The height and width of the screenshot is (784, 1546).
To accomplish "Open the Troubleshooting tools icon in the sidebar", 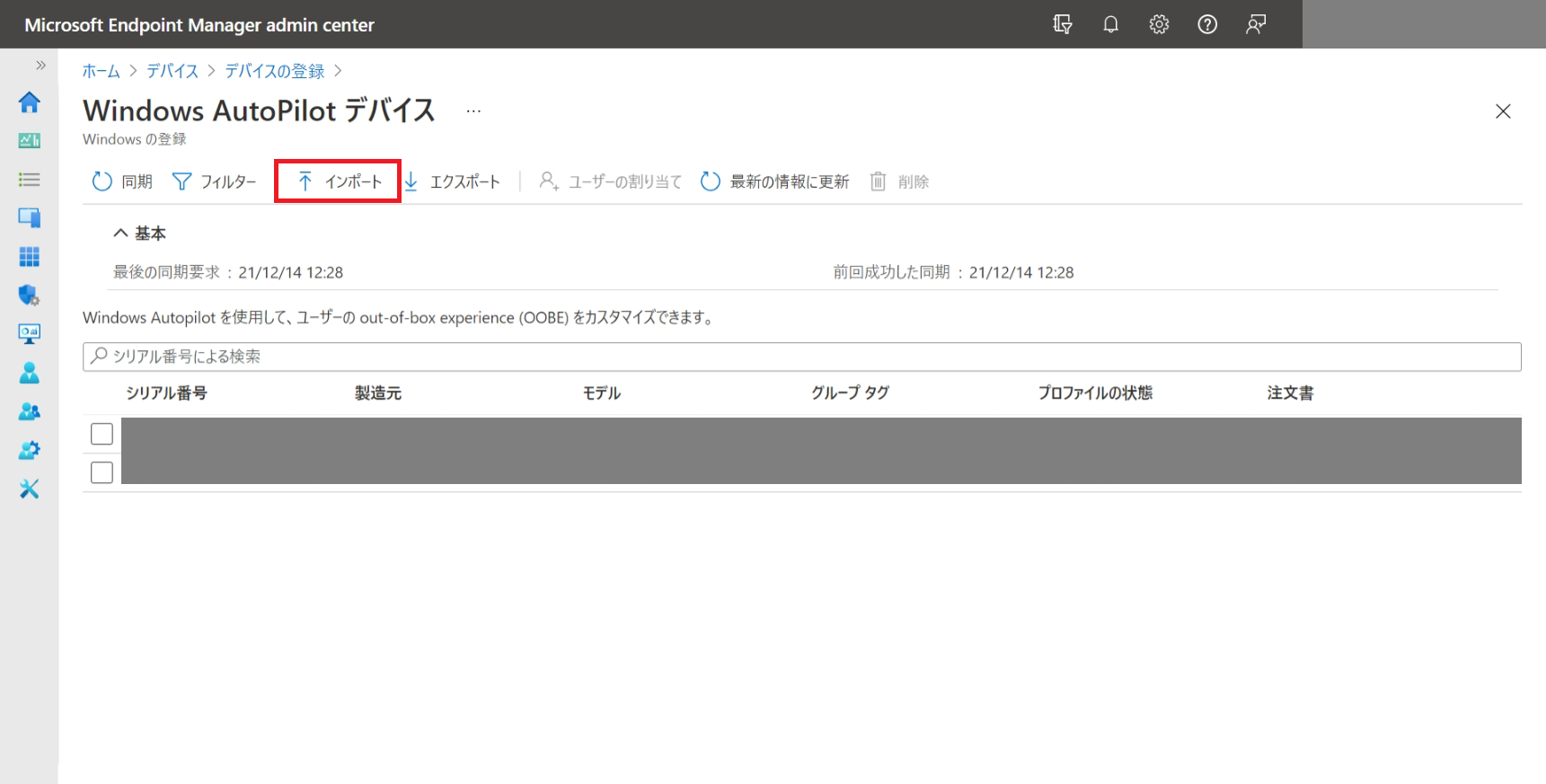I will 29,489.
